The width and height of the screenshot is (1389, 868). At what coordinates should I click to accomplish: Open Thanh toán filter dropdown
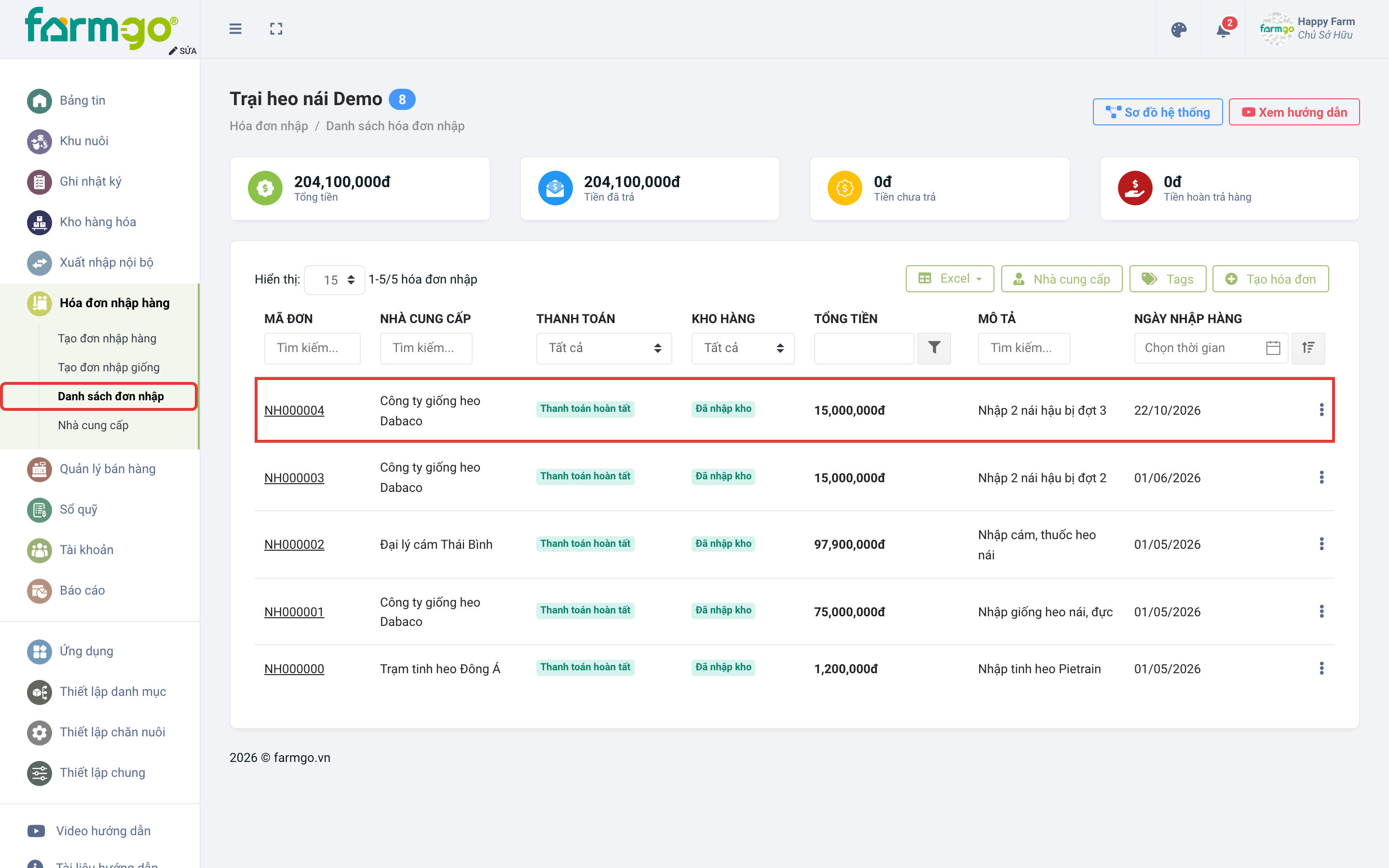(x=604, y=348)
